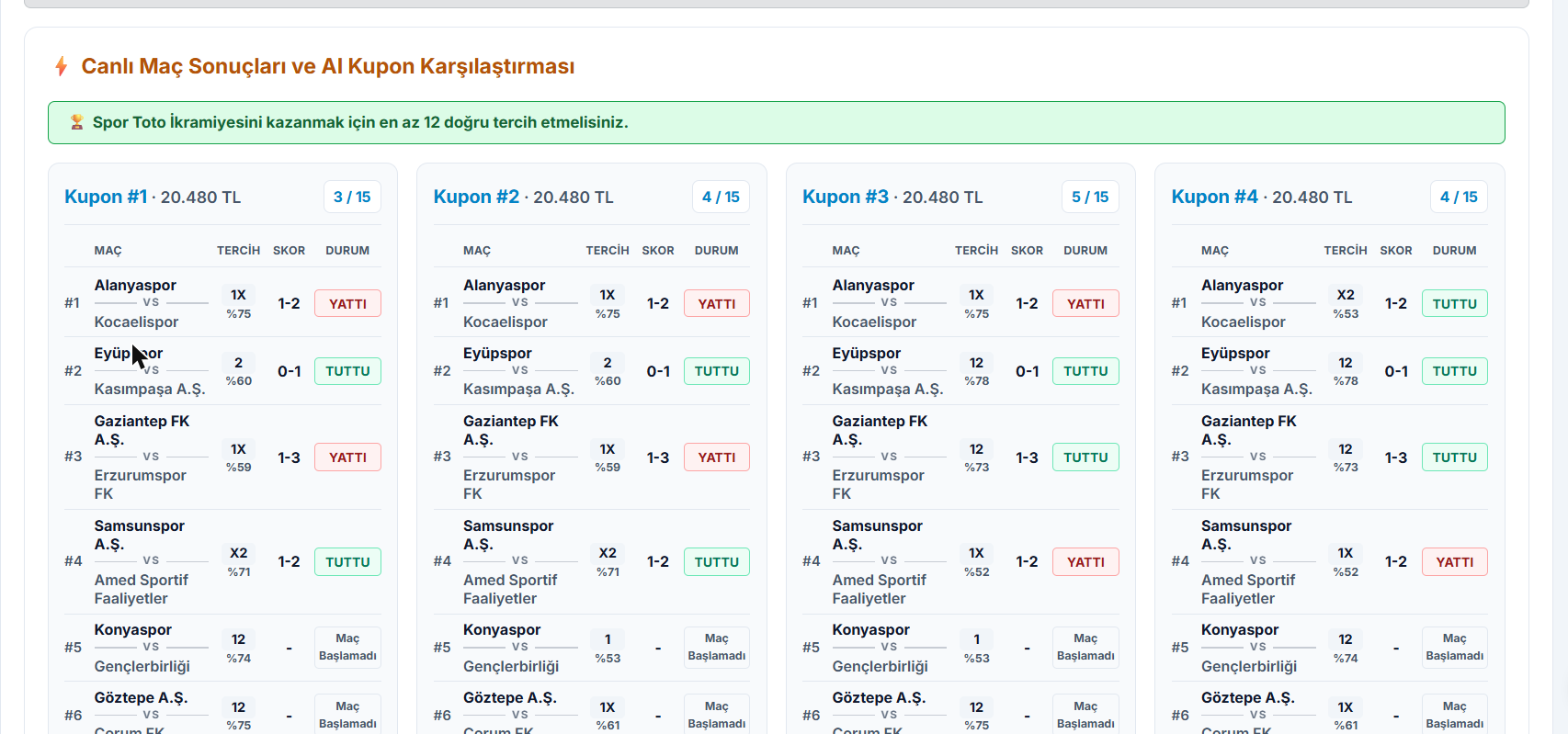The image size is (1568, 734).
Task: Click Alanyaspor team name in Kupon #1
Action: pos(136,285)
